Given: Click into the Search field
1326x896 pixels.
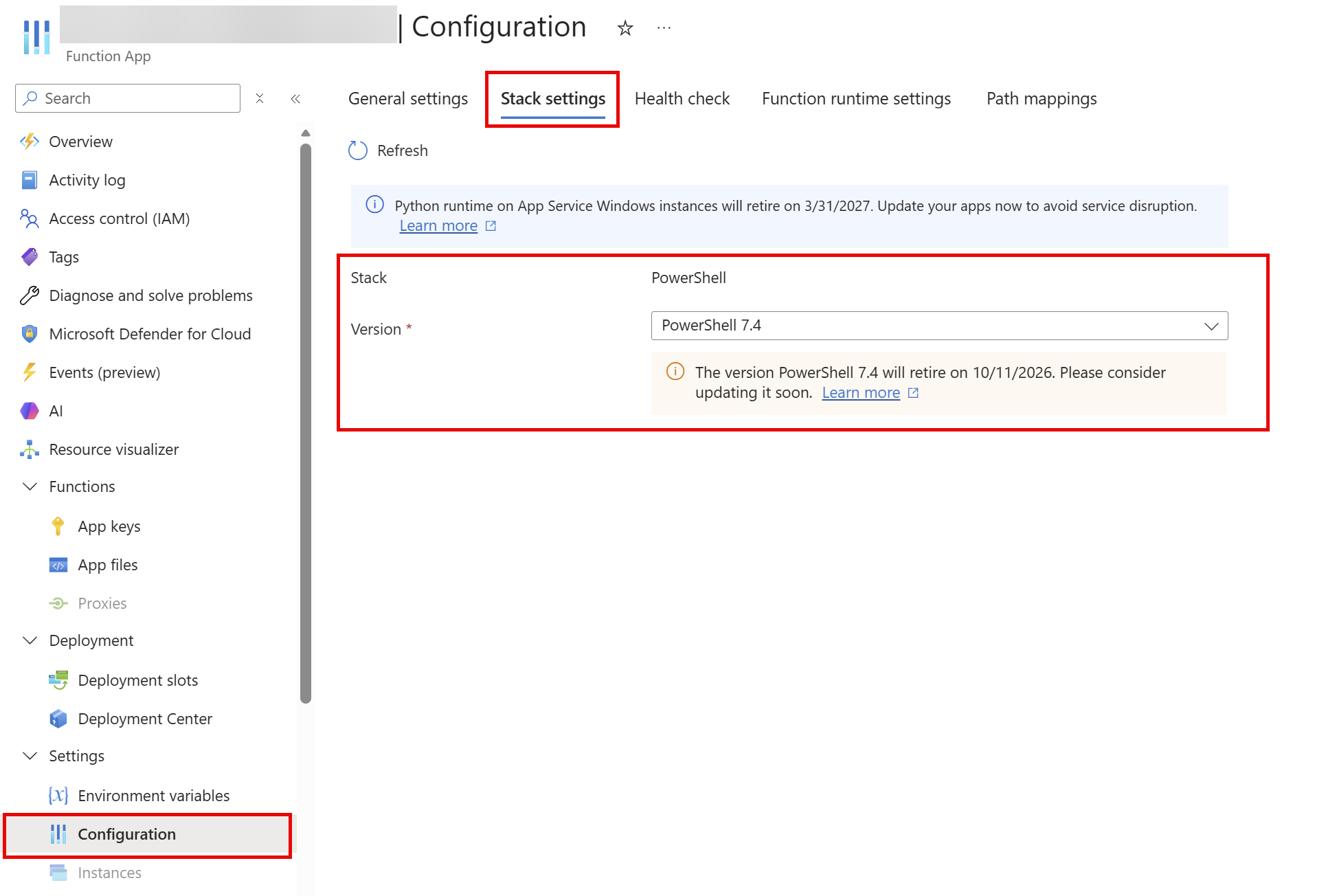Looking at the screenshot, I should point(128,98).
